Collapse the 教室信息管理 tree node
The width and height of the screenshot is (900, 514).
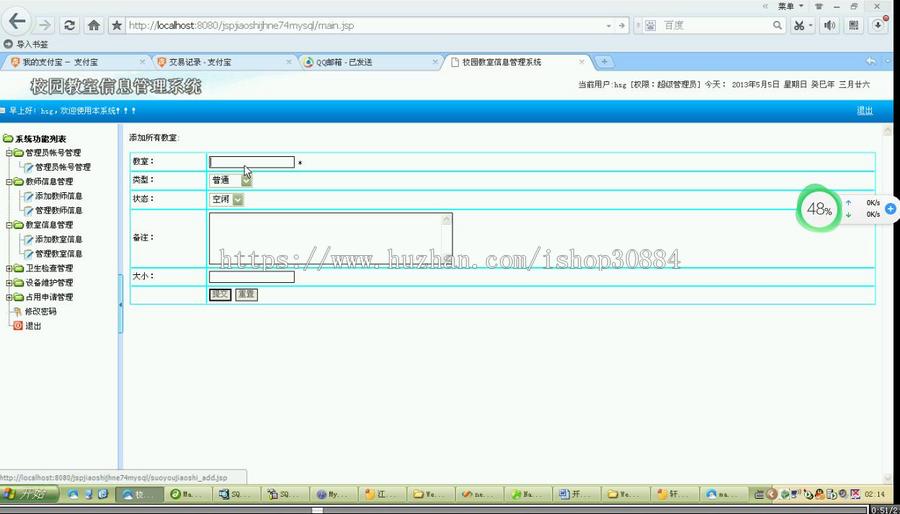[x=9, y=225]
